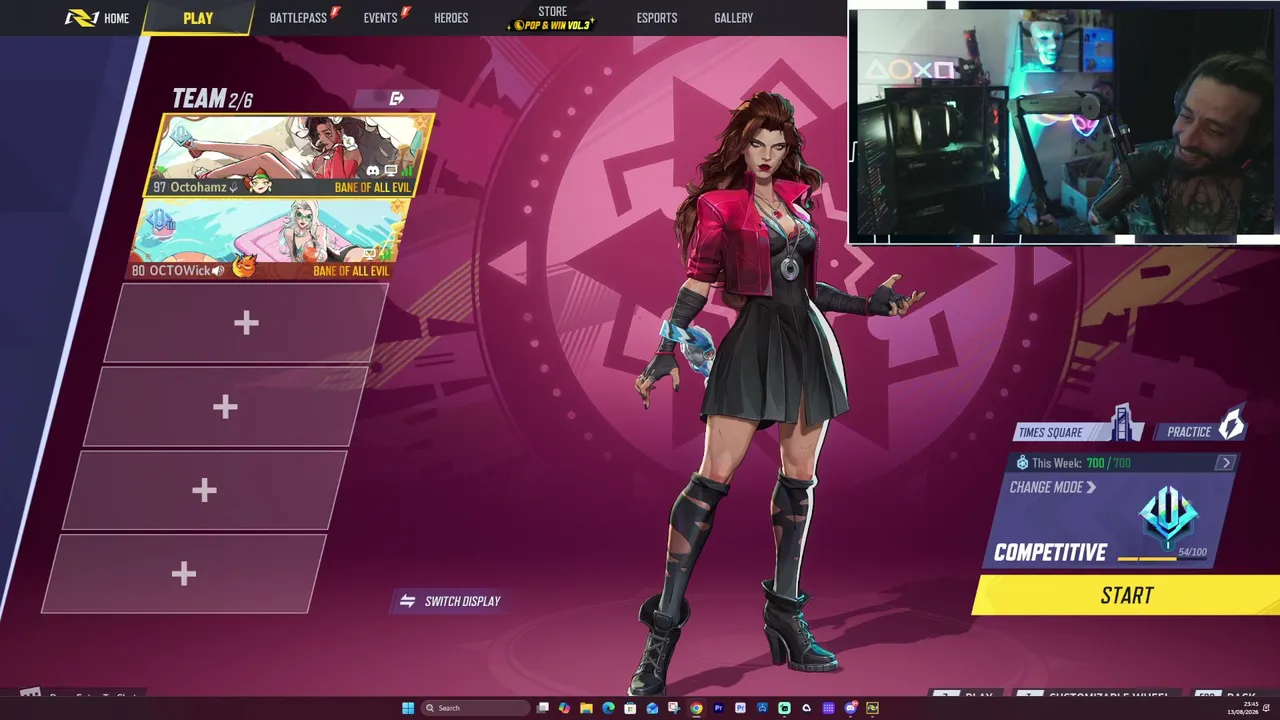Go to the EVENTS tab
This screenshot has width=1280, height=720.
[380, 18]
